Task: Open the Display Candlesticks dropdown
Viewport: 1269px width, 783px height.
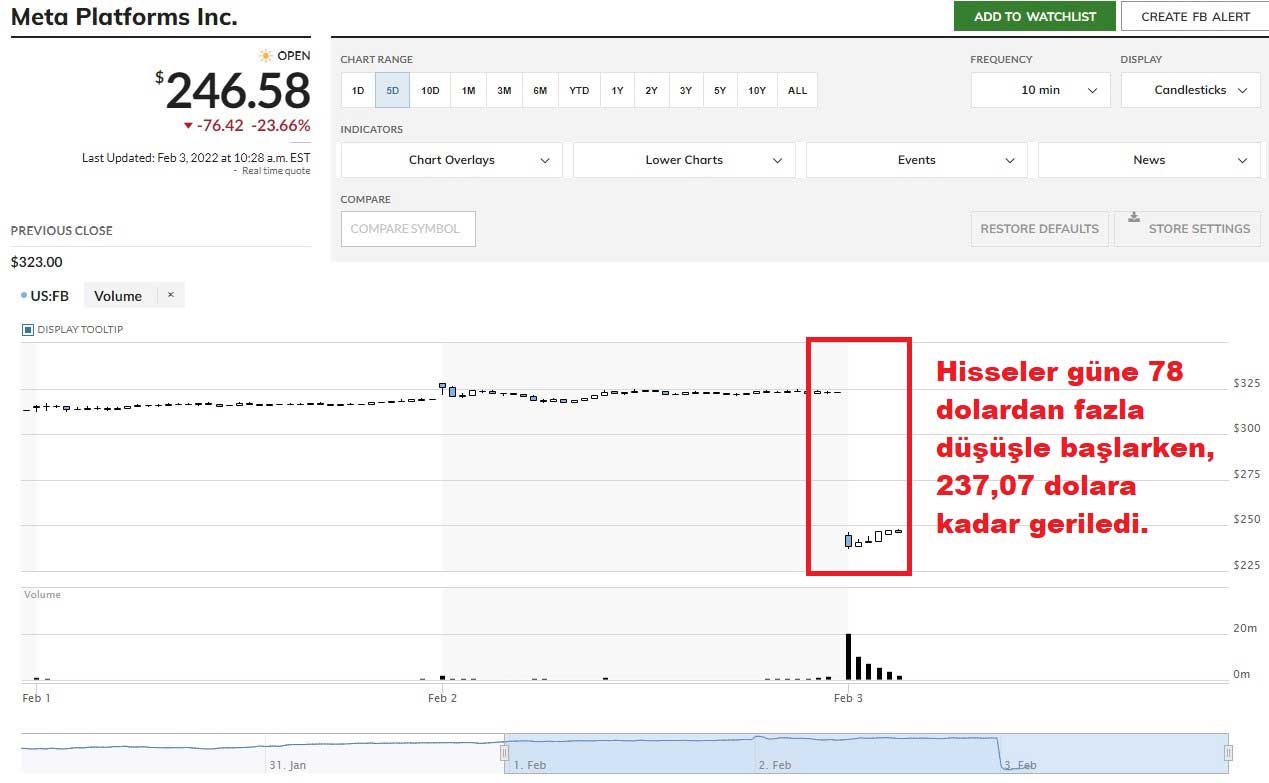Action: (x=1190, y=90)
